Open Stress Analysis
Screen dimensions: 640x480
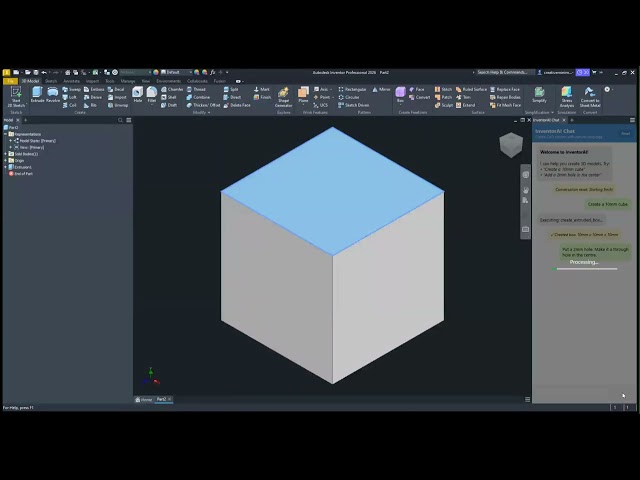click(x=567, y=97)
